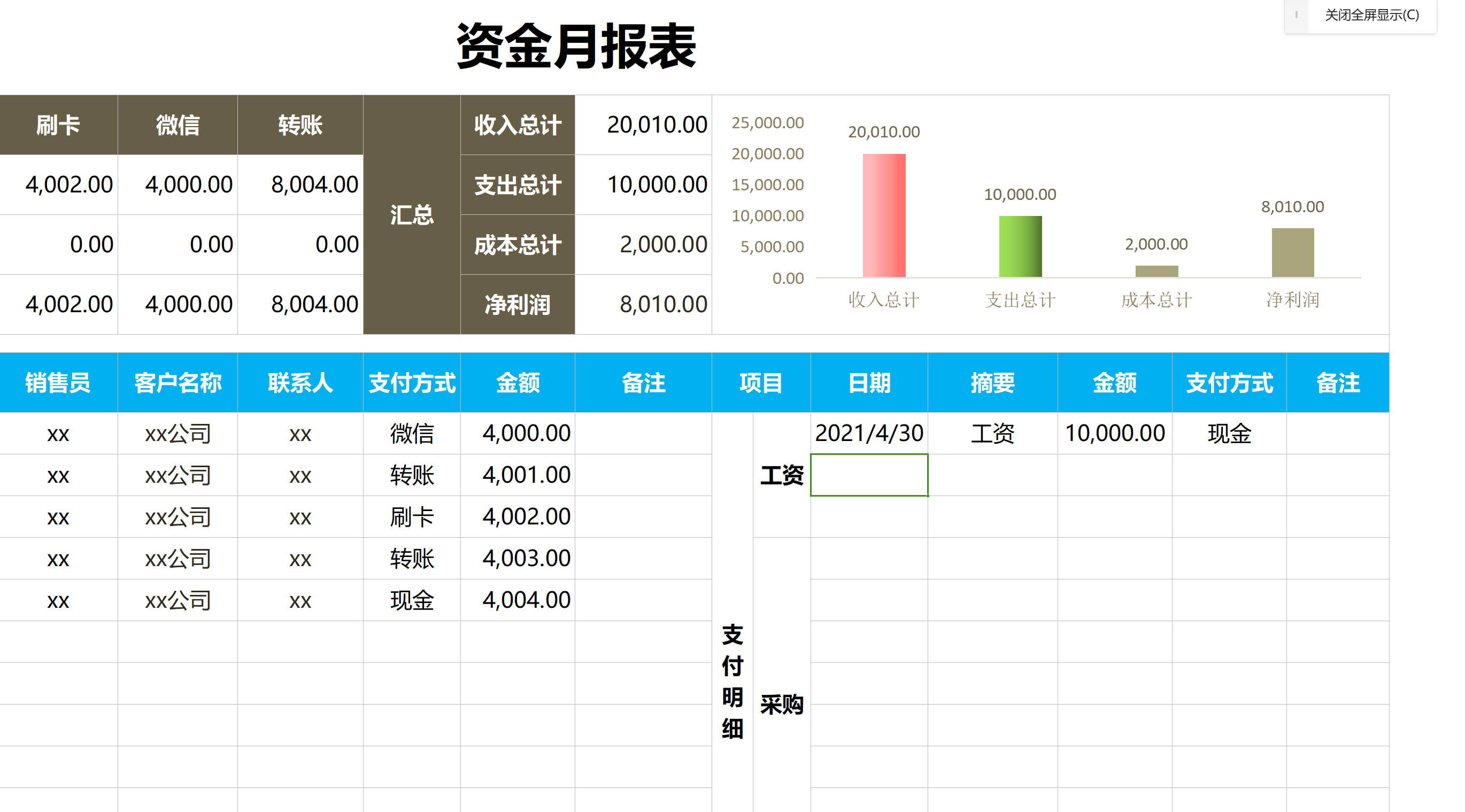
Task: Select the 项目 column header
Action: 761,382
